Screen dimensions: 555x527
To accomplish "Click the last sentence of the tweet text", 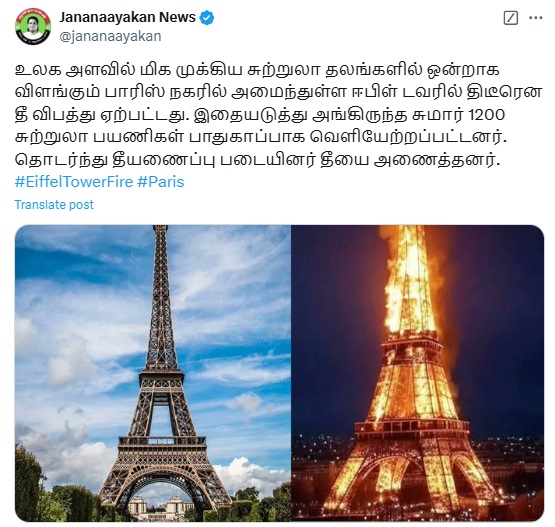I will pos(257,160).
